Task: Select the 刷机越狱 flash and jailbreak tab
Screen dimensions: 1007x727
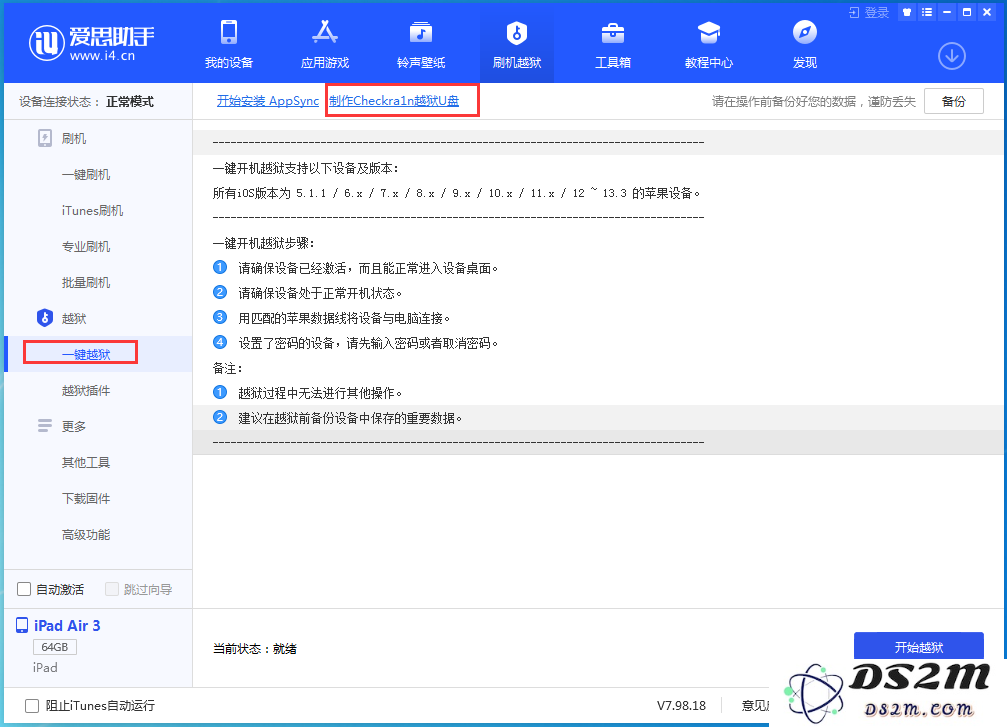Action: tap(516, 44)
